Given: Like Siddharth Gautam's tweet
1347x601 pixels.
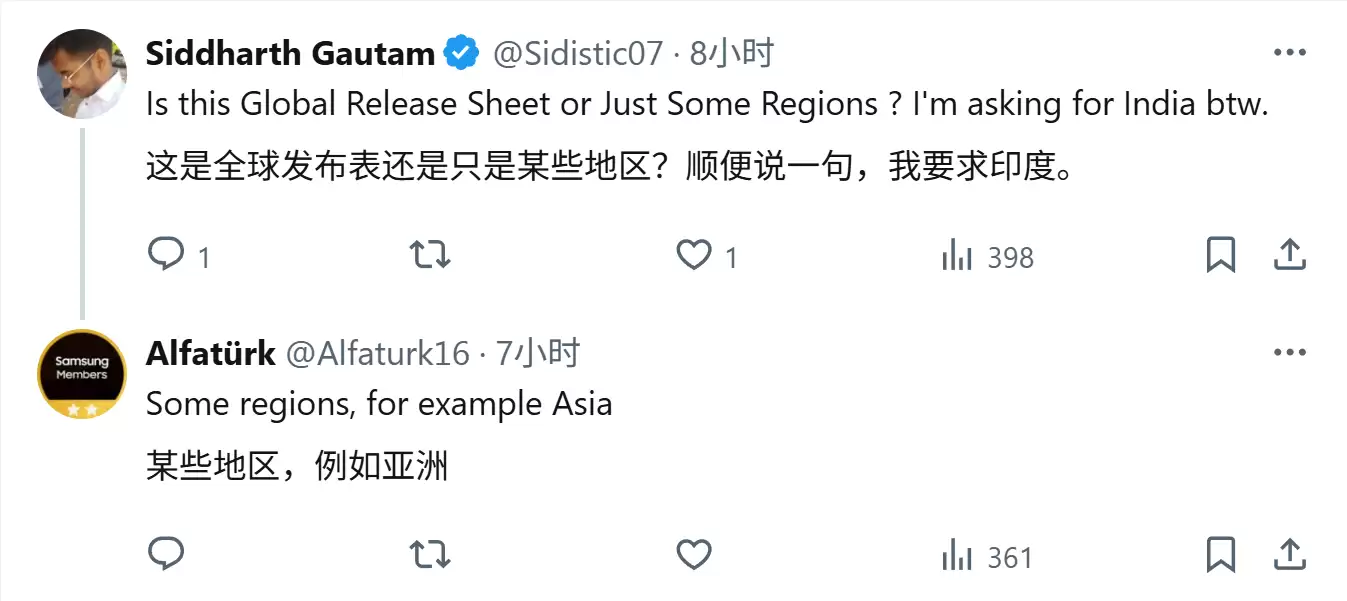Looking at the screenshot, I should [x=692, y=255].
